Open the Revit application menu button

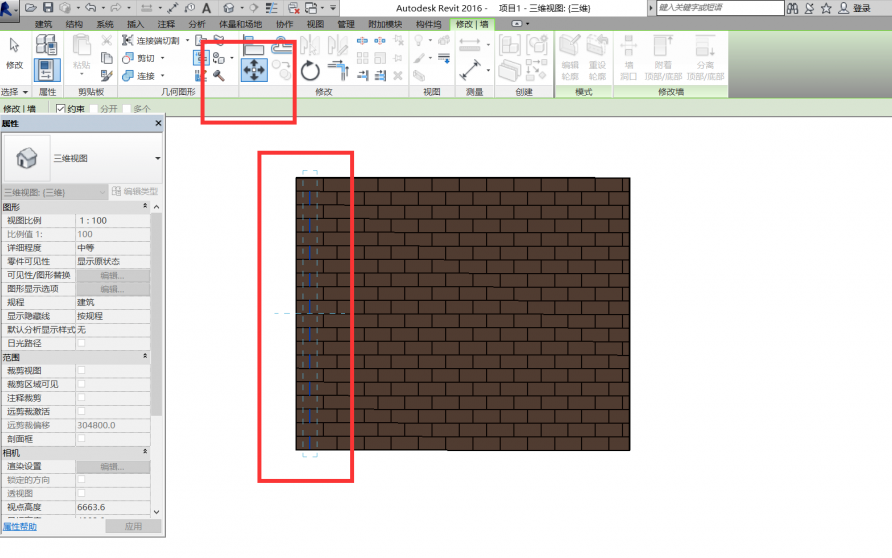tap(9, 9)
